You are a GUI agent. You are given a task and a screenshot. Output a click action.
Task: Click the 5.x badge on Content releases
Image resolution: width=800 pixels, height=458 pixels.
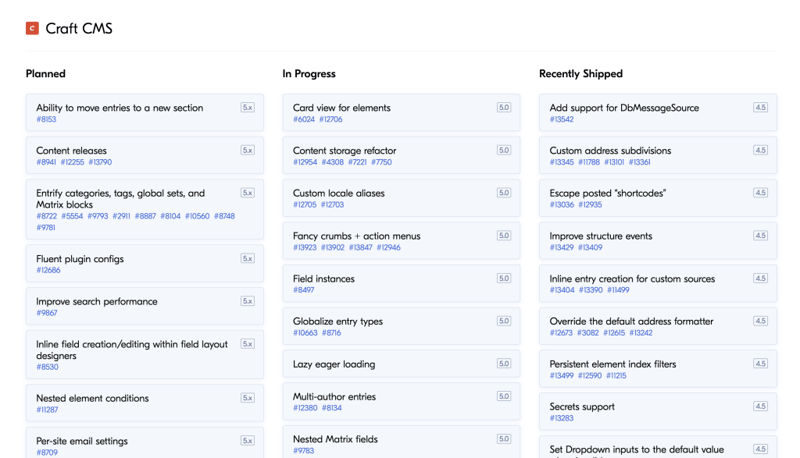point(247,150)
